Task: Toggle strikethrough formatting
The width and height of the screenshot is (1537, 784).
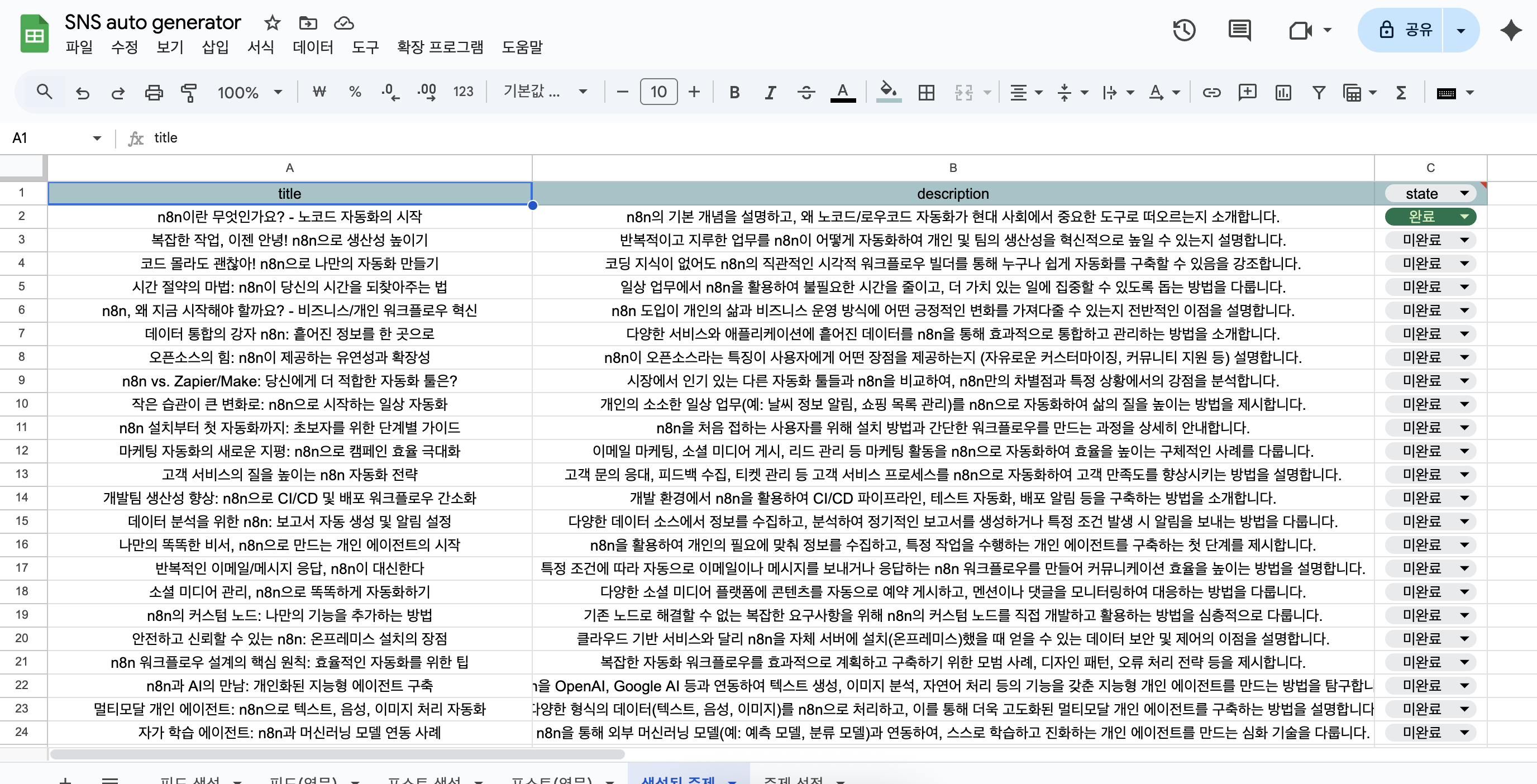Action: click(806, 93)
